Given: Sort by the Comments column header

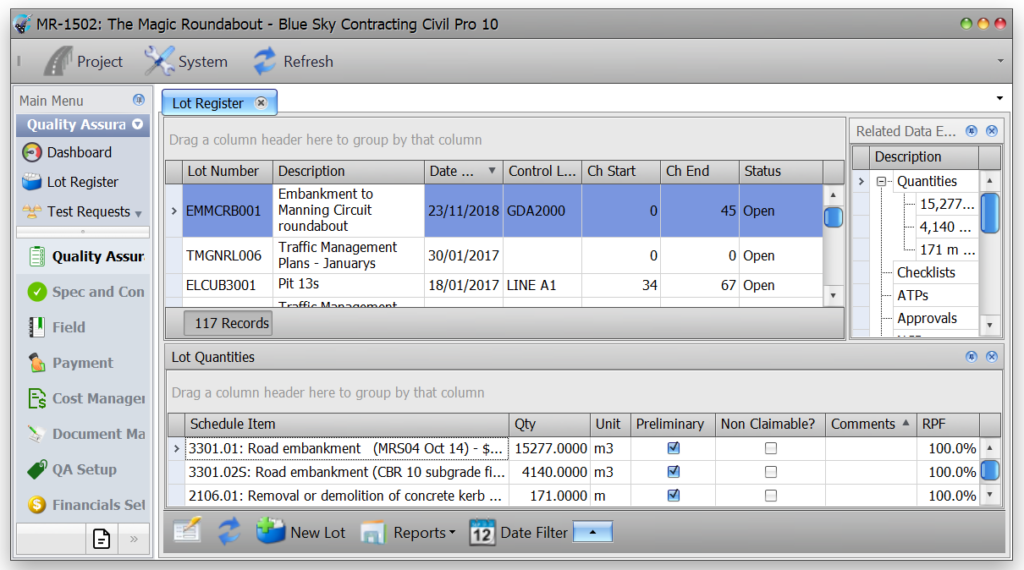Looking at the screenshot, I should 871,424.
